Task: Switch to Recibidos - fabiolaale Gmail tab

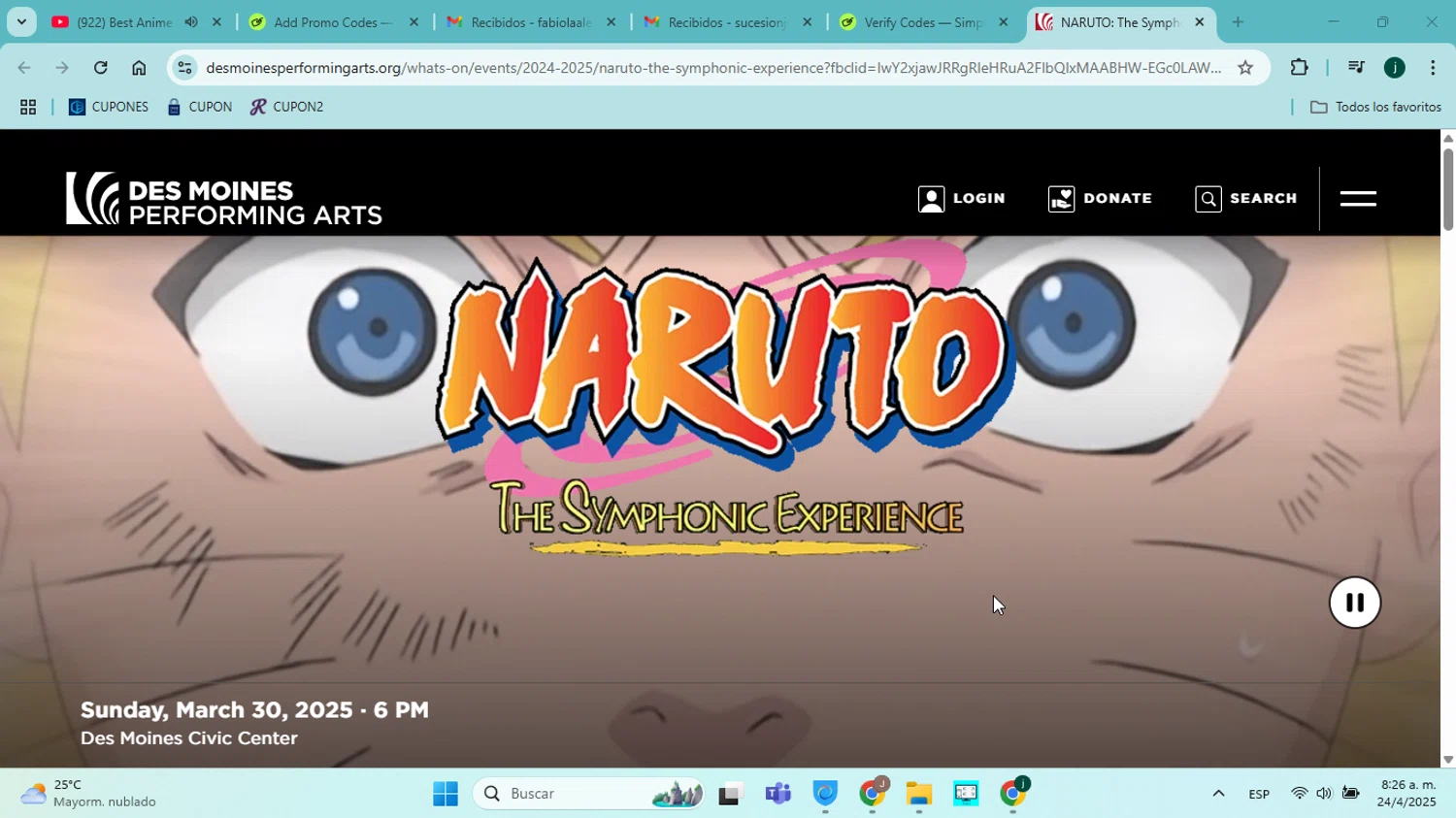Action: (530, 21)
